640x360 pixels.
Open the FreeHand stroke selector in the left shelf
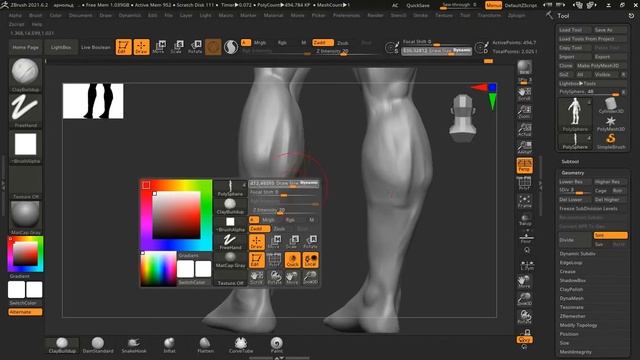(25, 111)
